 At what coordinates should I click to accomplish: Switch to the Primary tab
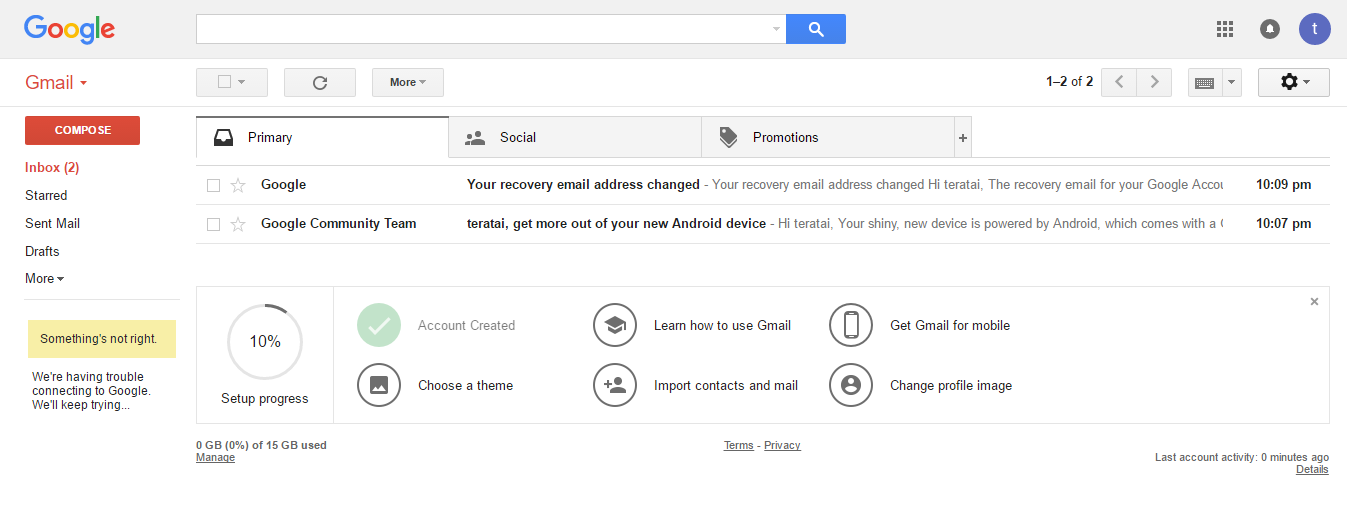coord(322,138)
